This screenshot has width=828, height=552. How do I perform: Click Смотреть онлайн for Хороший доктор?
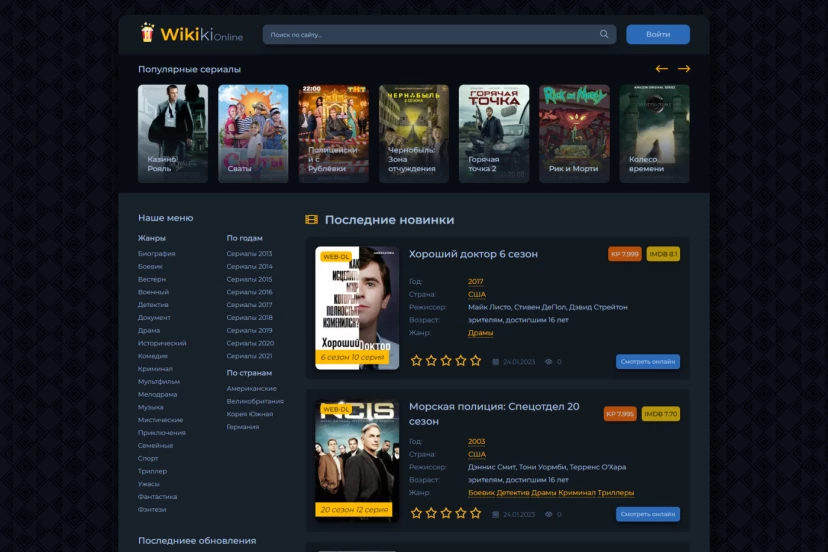(x=647, y=362)
